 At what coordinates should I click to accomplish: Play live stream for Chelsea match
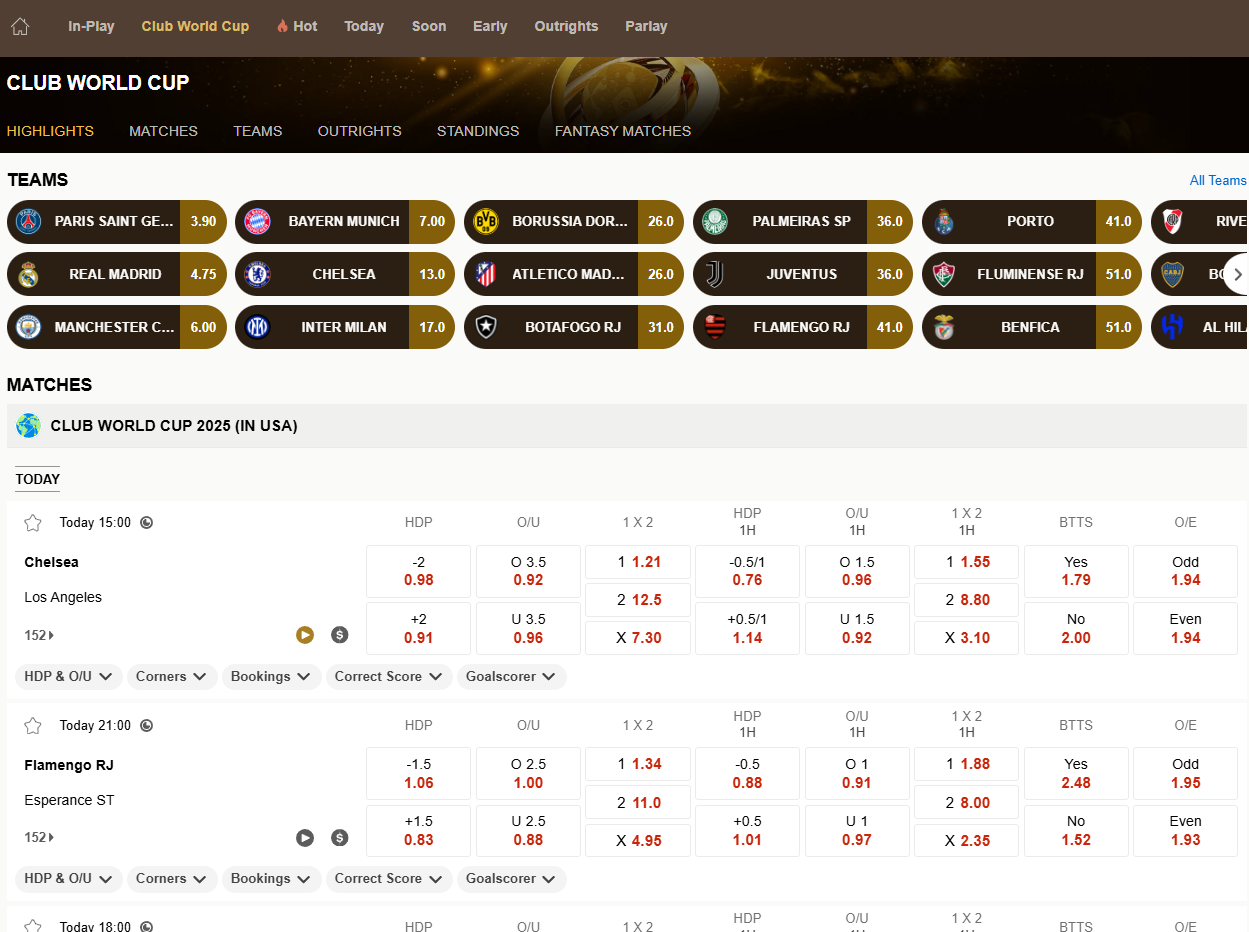coord(305,634)
